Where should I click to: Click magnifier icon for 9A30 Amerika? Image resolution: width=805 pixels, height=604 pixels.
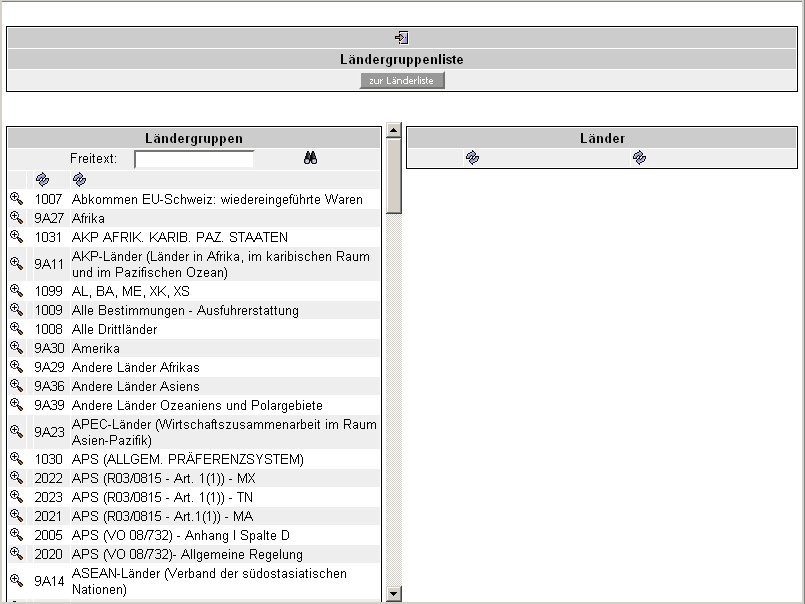16,348
